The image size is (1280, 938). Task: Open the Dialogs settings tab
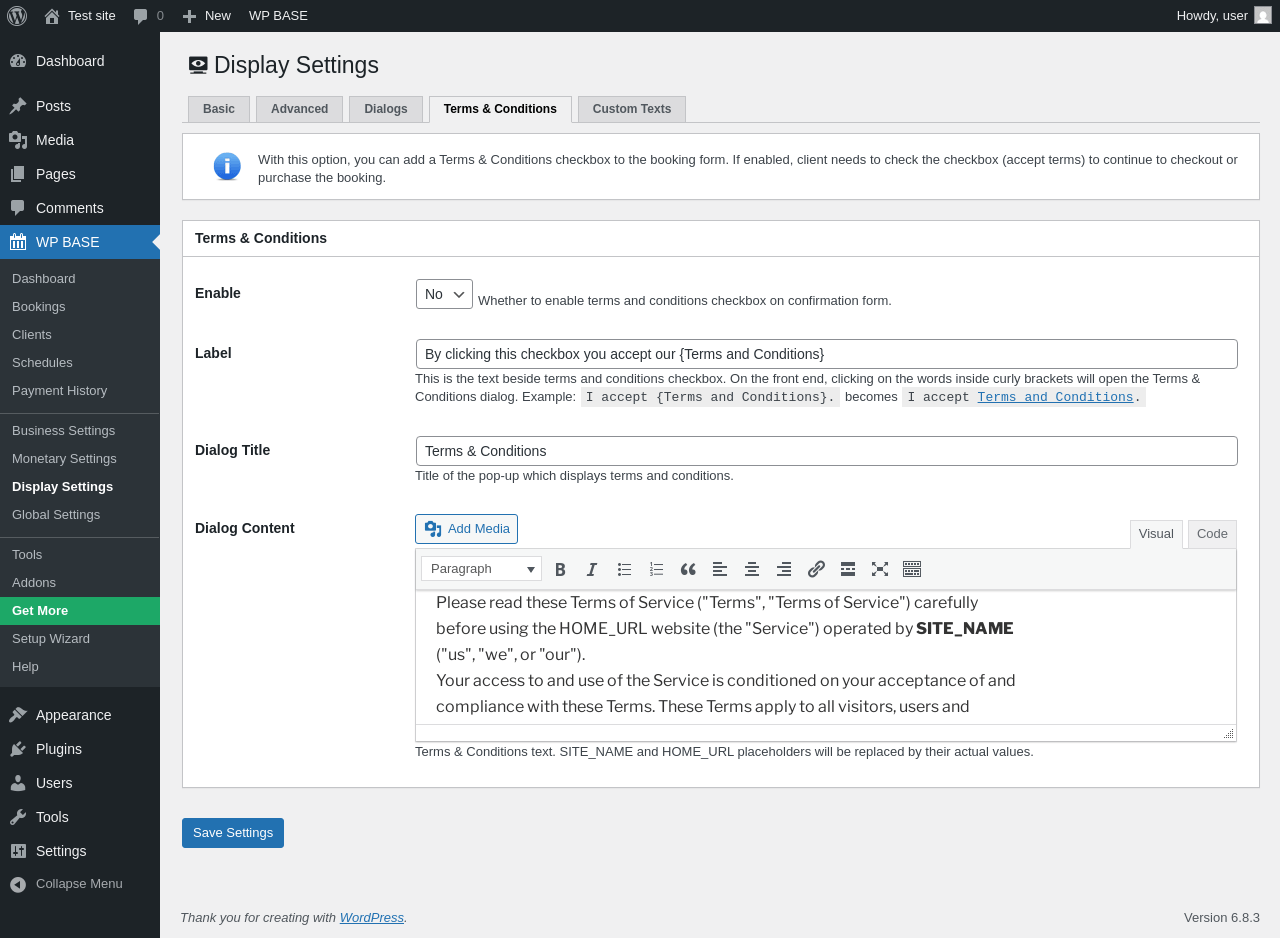pos(385,109)
